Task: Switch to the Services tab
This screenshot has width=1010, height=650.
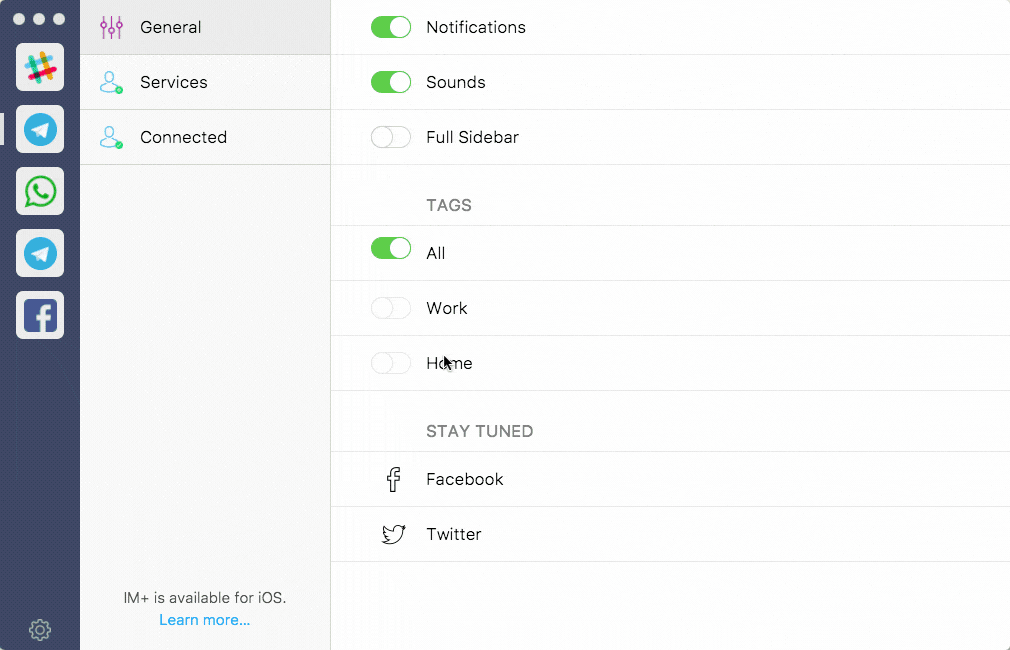Action: point(205,82)
